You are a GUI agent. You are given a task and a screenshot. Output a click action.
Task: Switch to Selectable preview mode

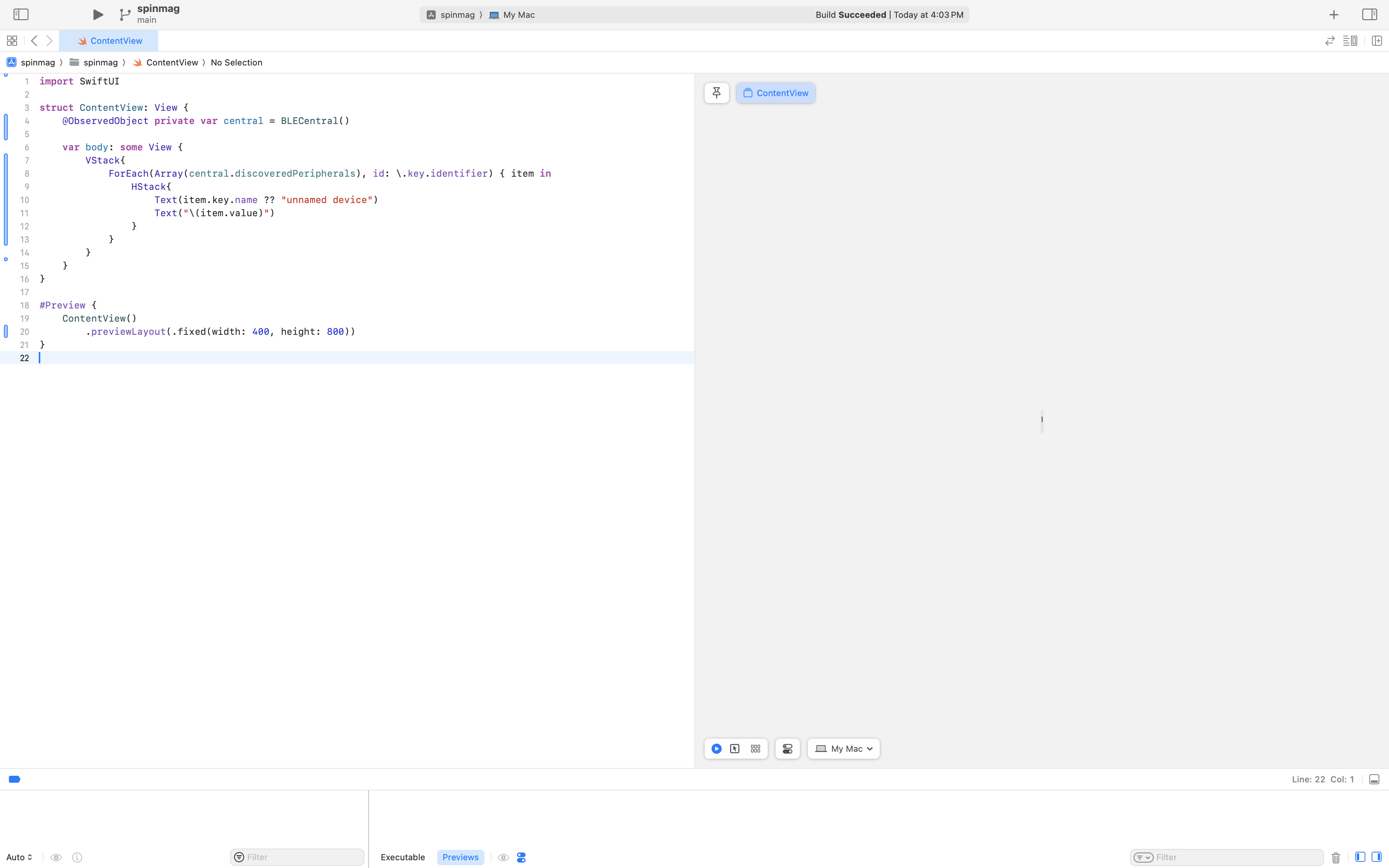(735, 749)
